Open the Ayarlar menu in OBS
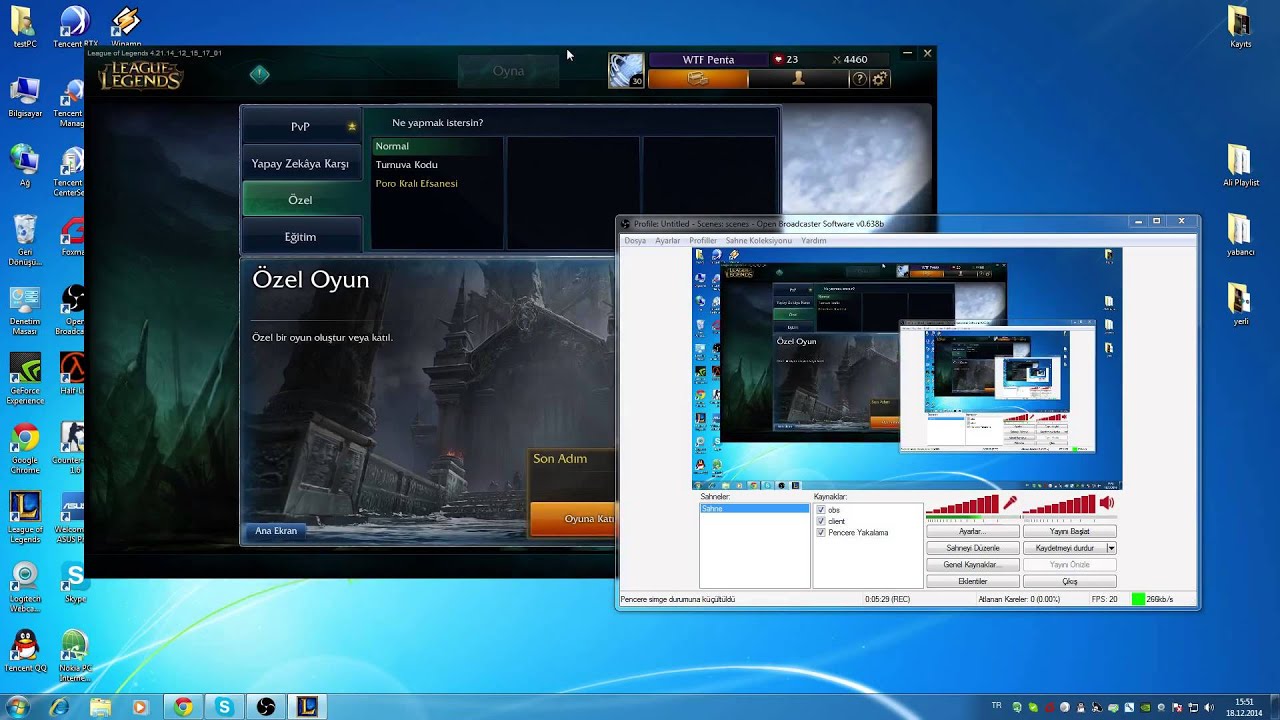The width and height of the screenshot is (1280, 720). click(x=667, y=241)
